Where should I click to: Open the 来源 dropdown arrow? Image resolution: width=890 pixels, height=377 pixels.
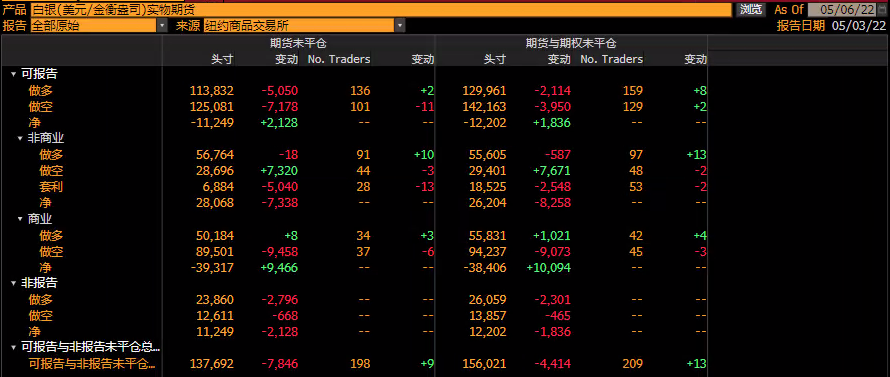pos(400,26)
